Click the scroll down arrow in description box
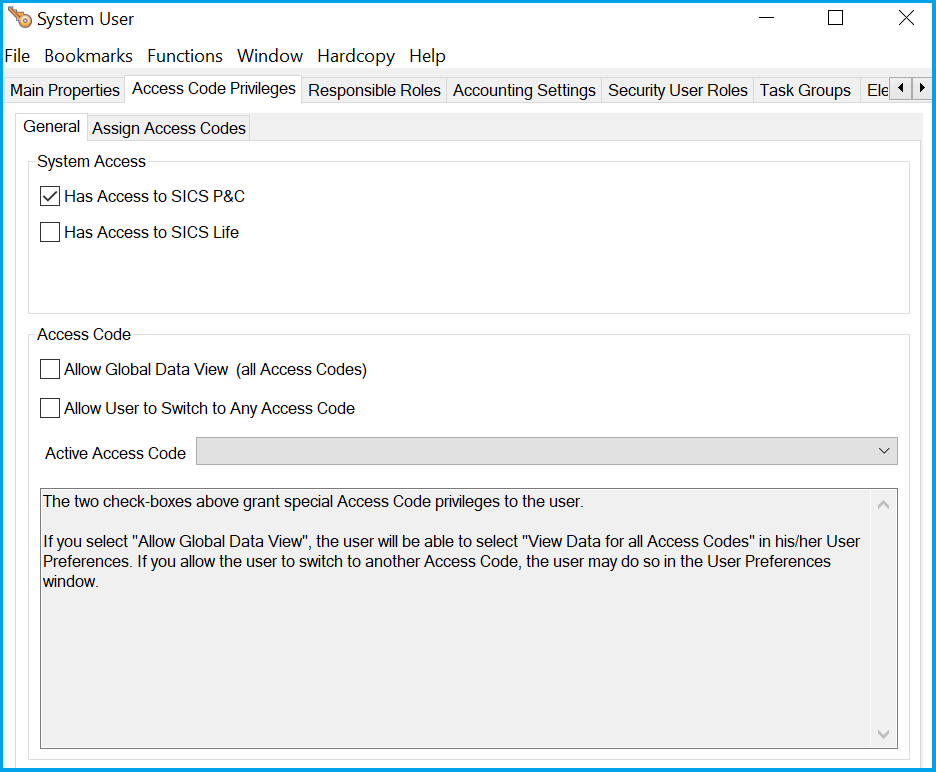The height and width of the screenshot is (772, 936). pos(883,733)
